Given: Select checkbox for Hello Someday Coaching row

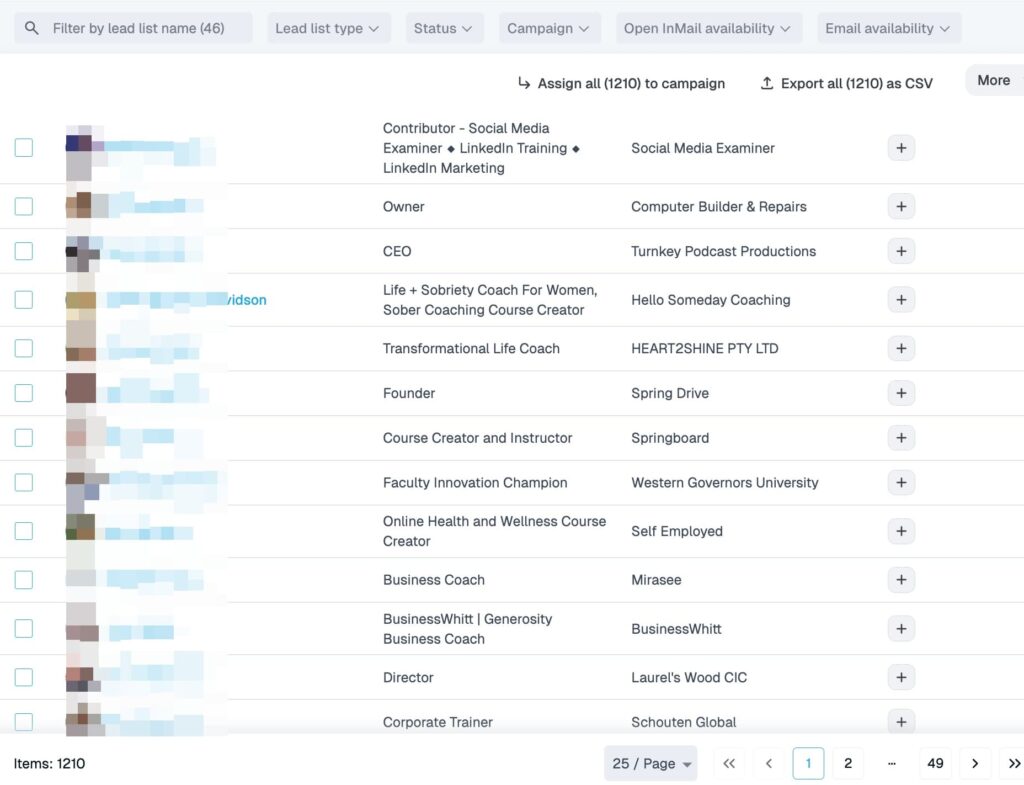Looking at the screenshot, I should (24, 300).
